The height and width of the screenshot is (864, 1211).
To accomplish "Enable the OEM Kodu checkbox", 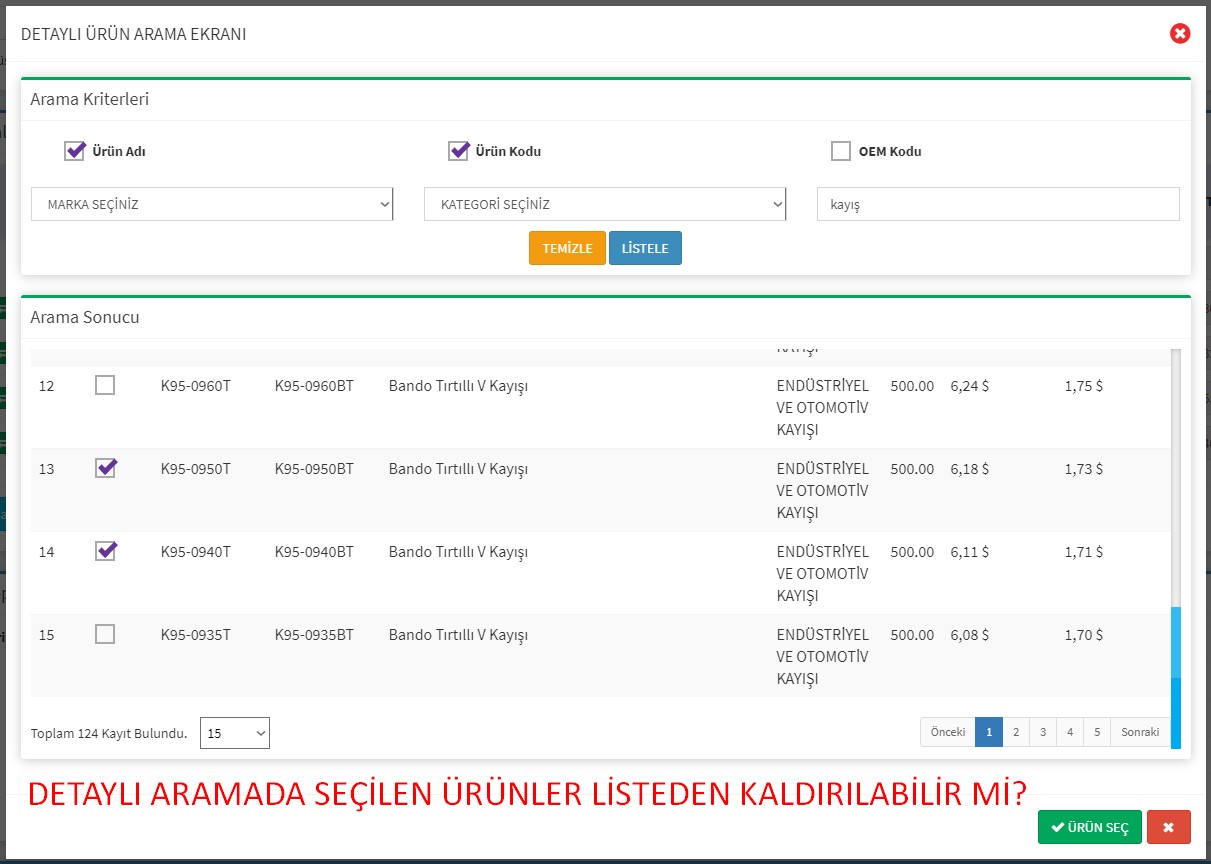I will tap(840, 151).
